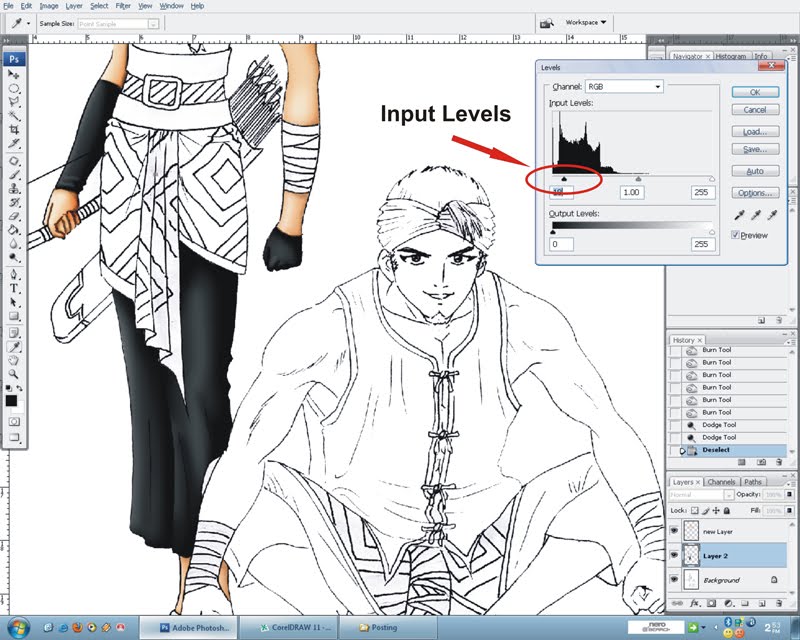
Task: Switch to the Channels tab
Action: coord(721,481)
